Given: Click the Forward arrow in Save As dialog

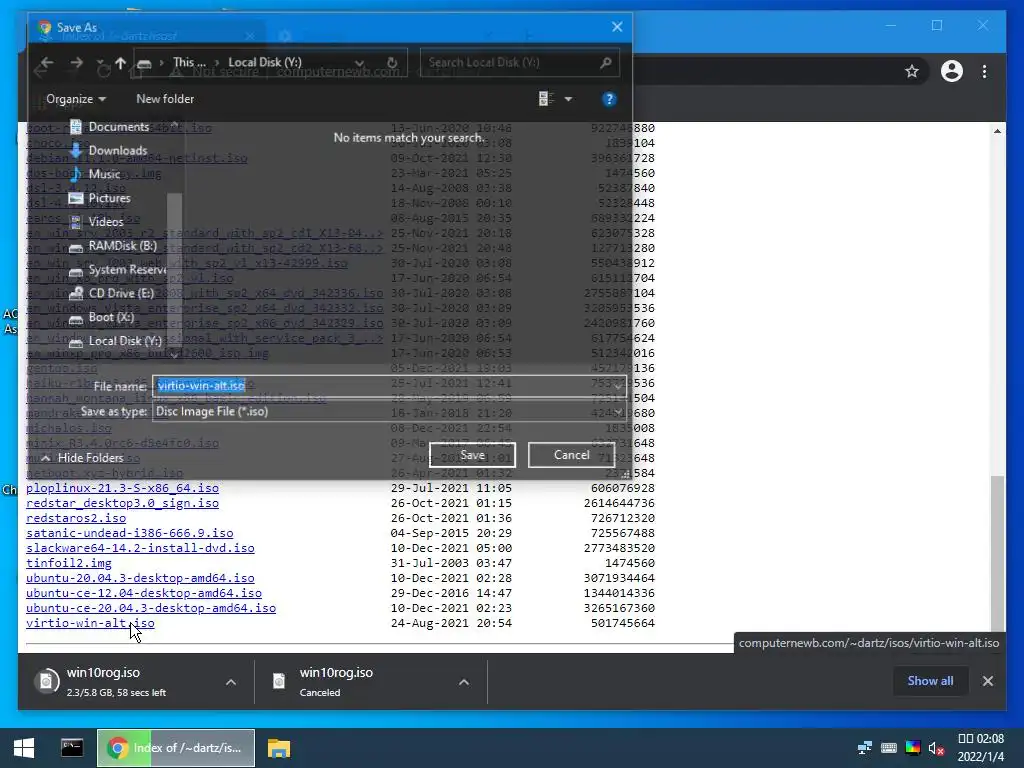Looking at the screenshot, I should point(76,63).
